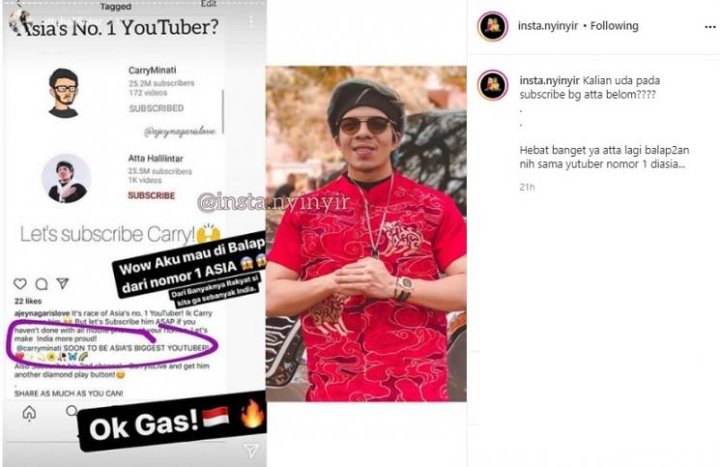The height and width of the screenshot is (467, 720).
Task: Click the heart like icon
Action: tap(20, 284)
